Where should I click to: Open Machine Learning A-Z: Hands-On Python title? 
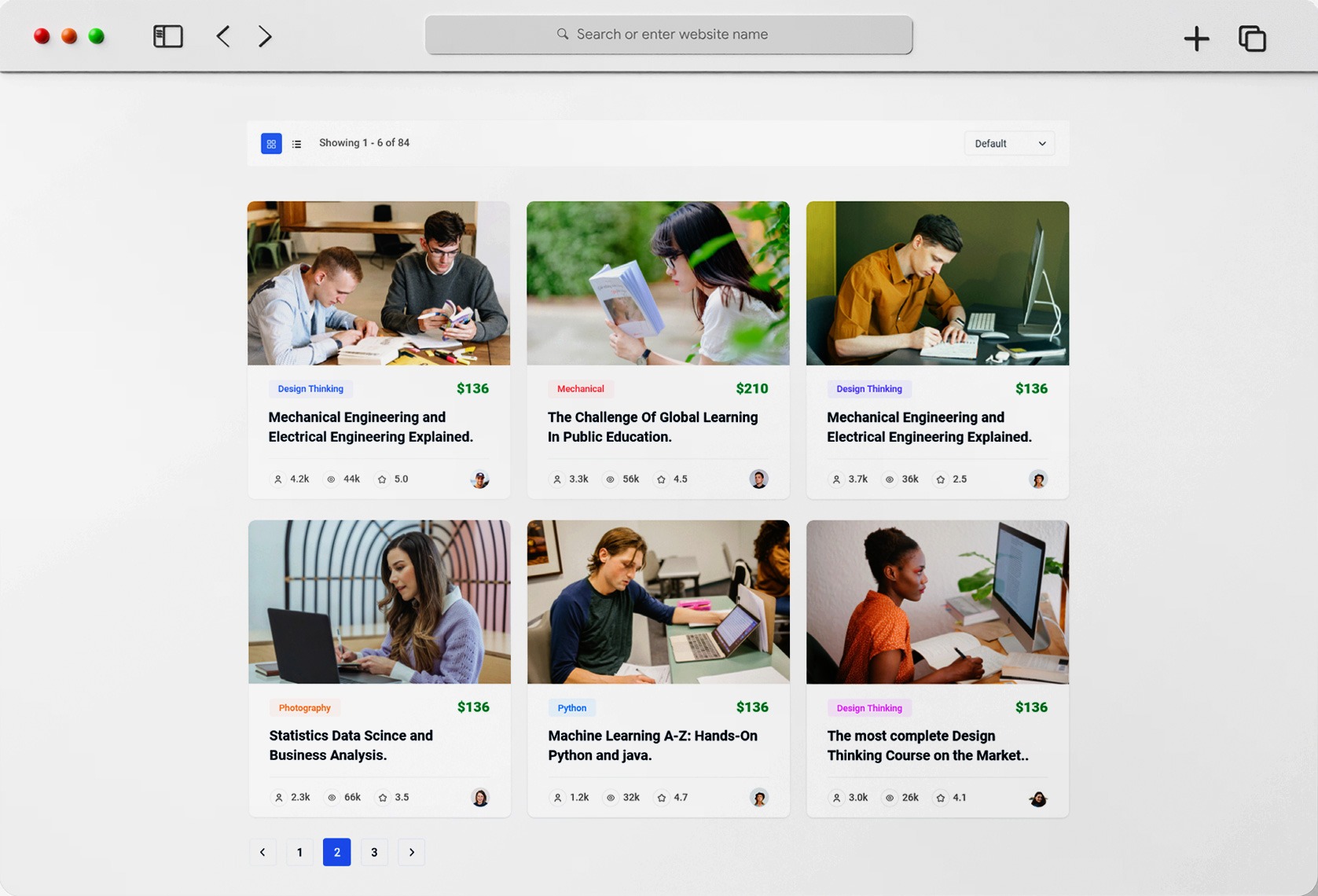point(652,745)
